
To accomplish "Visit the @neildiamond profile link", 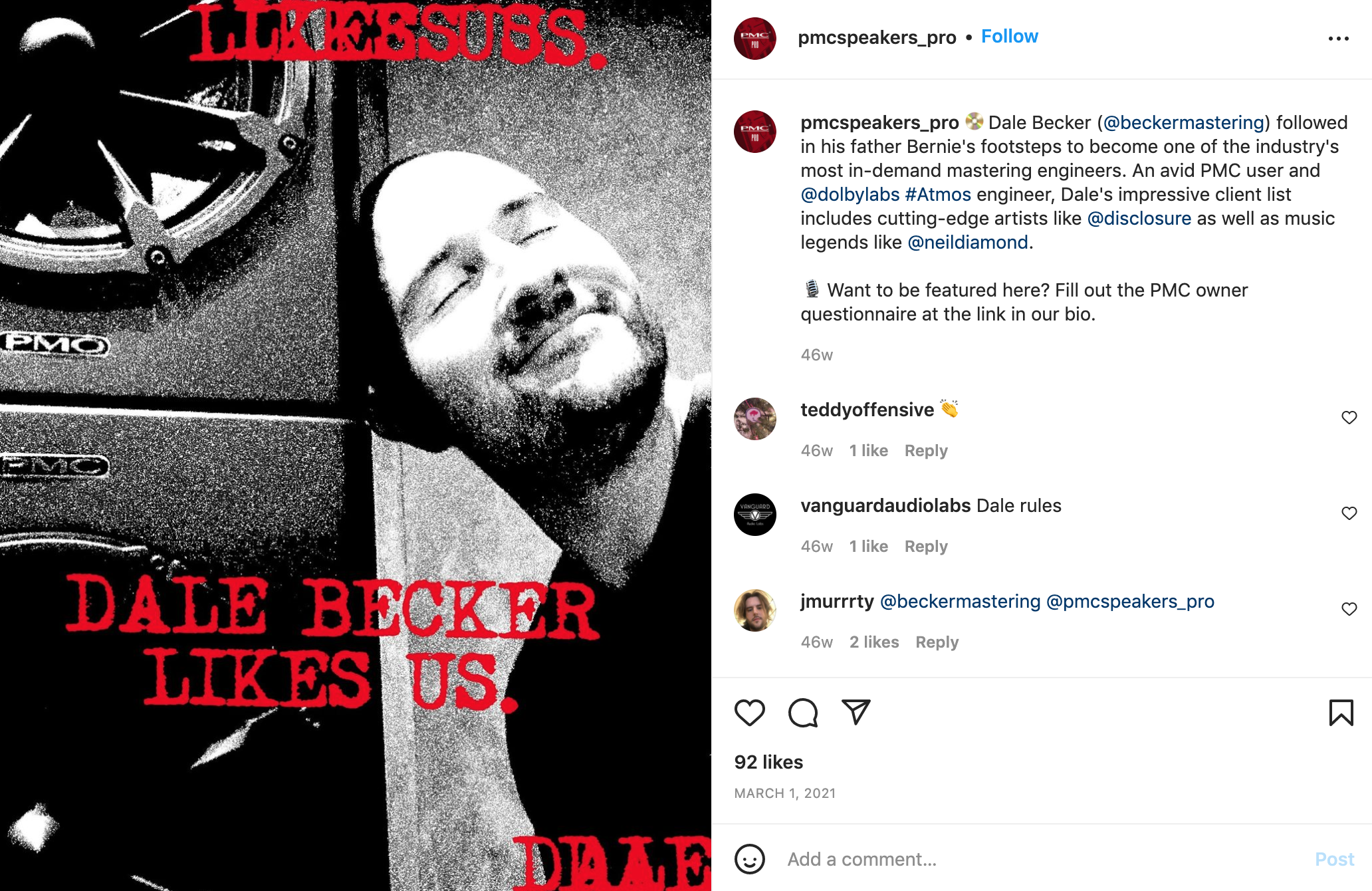I will [968, 242].
